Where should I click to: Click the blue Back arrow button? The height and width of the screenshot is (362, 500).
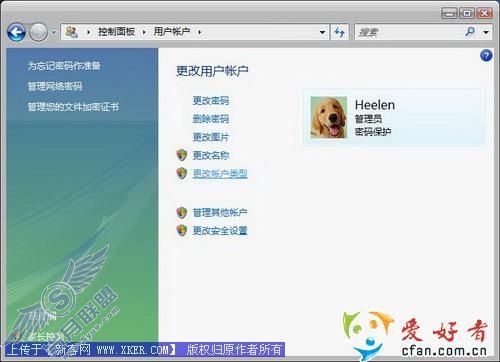pos(16,32)
